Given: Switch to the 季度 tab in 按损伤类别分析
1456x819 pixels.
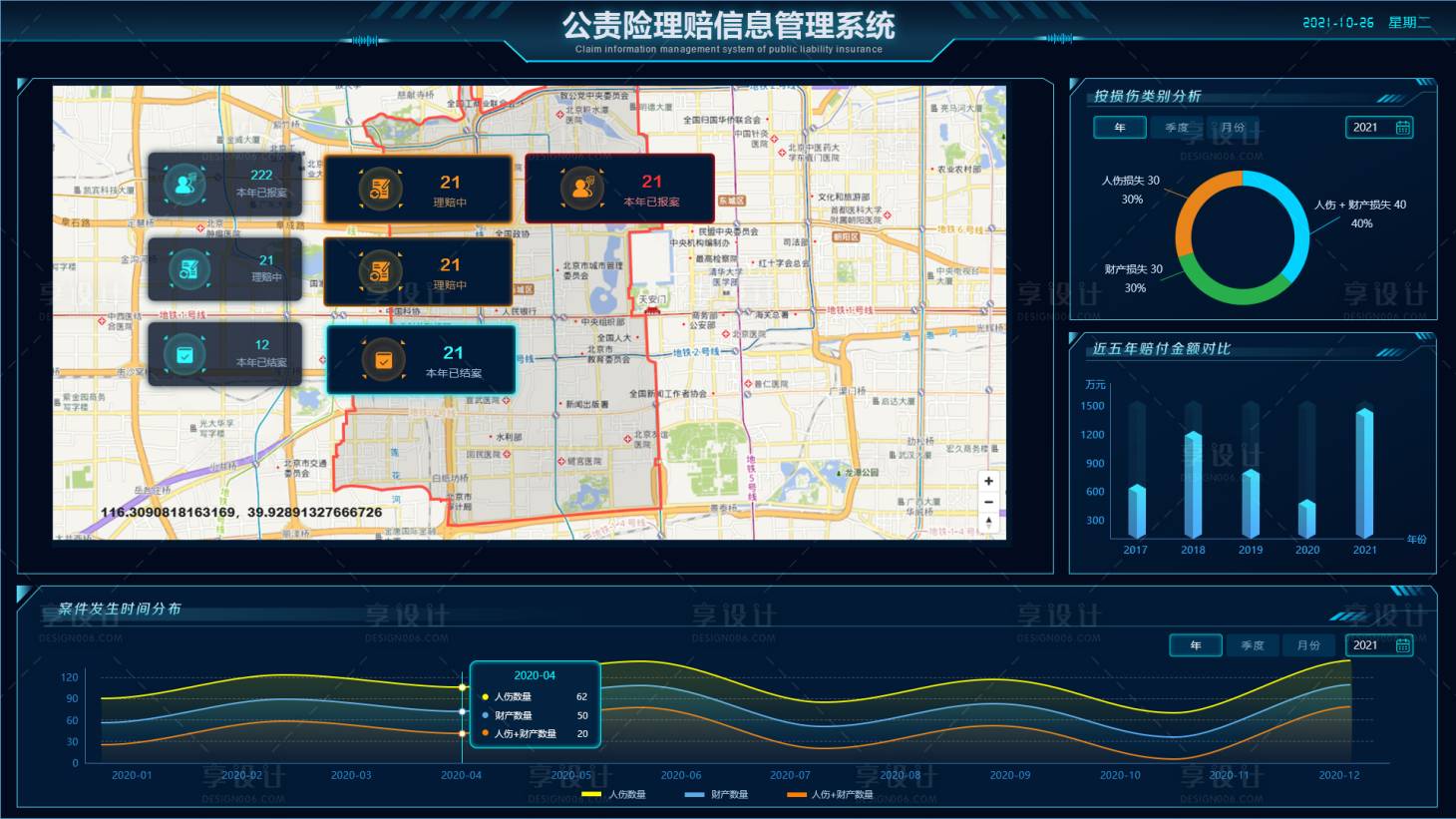Looking at the screenshot, I should click(1177, 128).
